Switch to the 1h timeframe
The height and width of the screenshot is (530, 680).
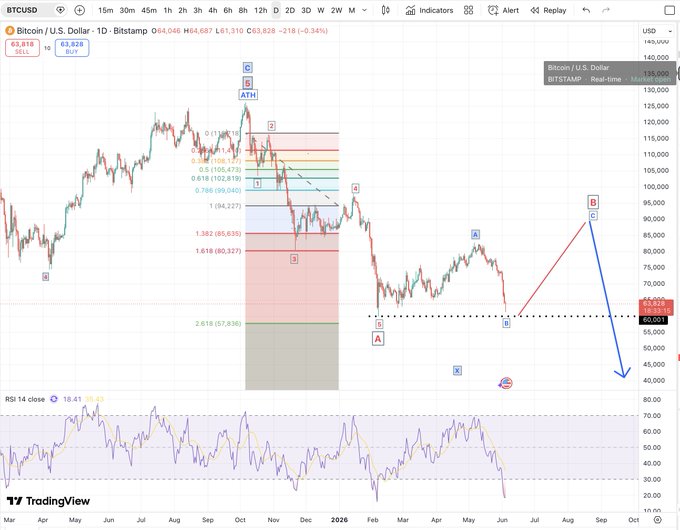(x=168, y=10)
